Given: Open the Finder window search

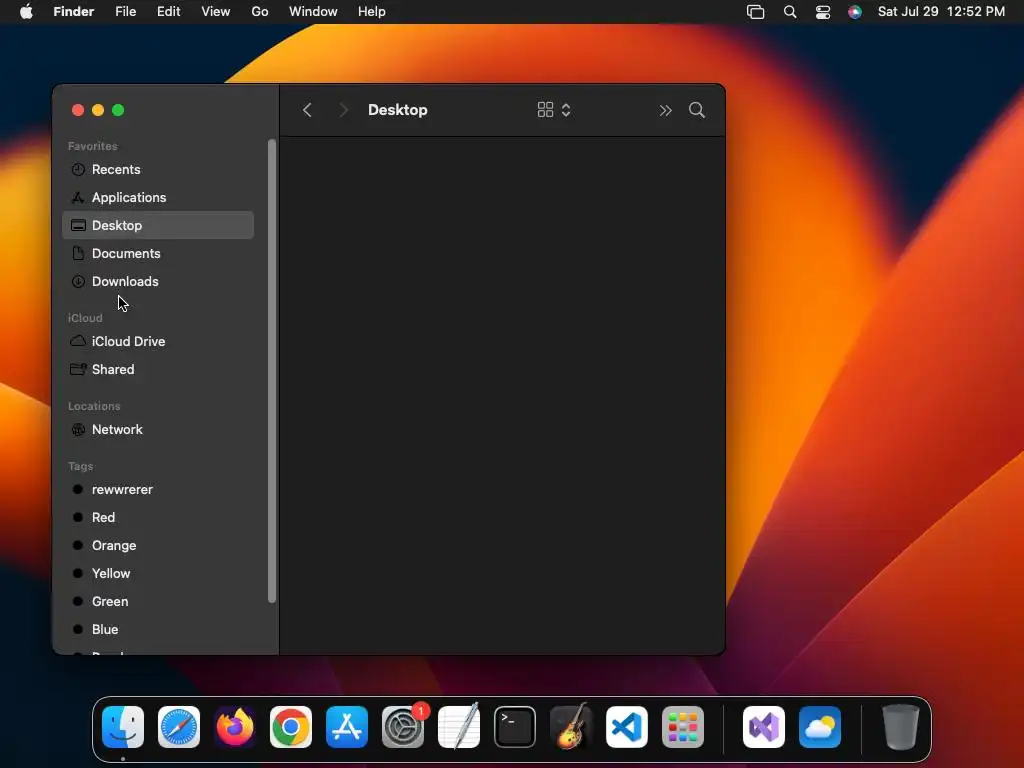Looking at the screenshot, I should coord(697,110).
